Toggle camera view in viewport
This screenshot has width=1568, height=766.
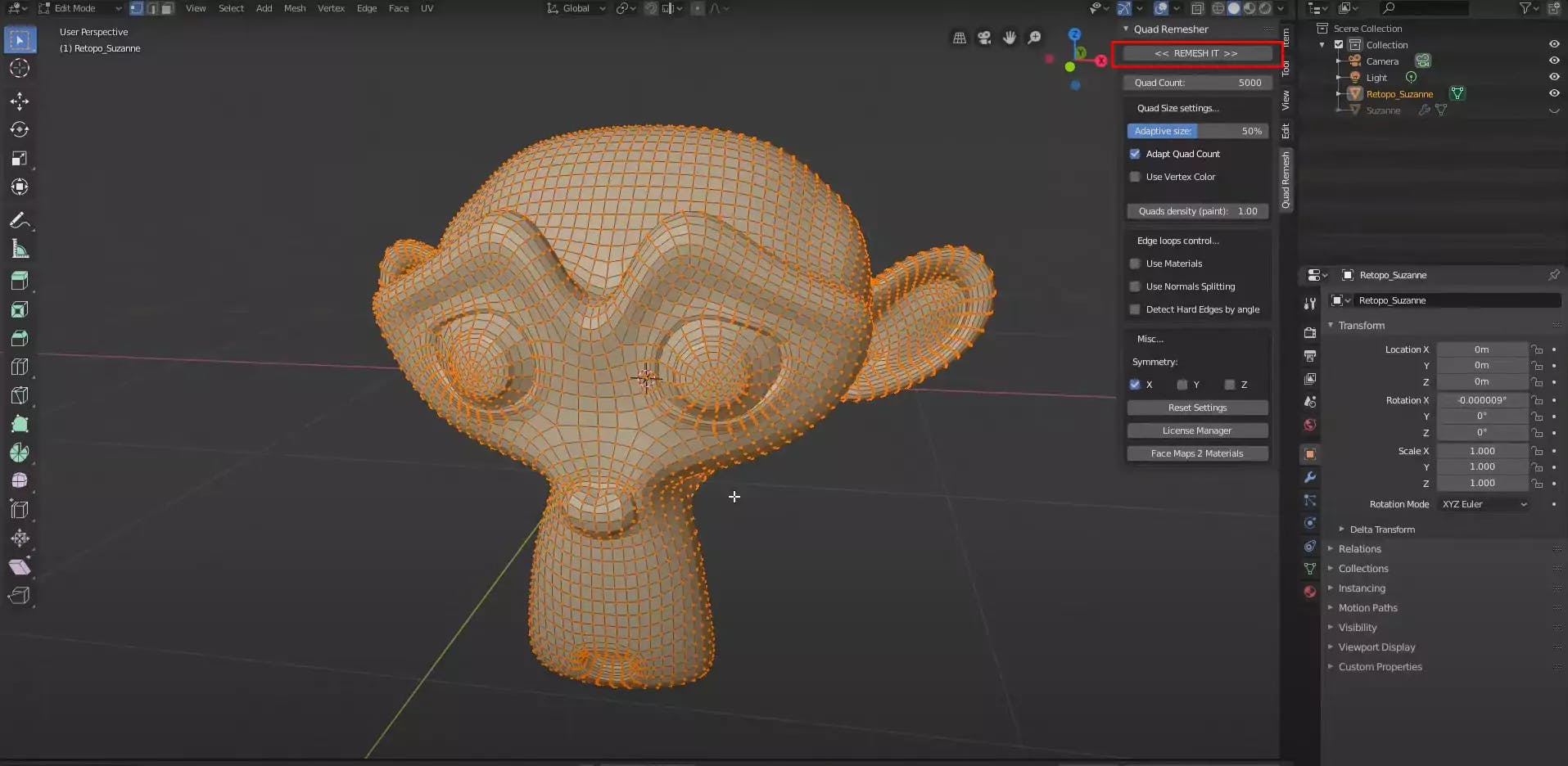pyautogui.click(x=984, y=38)
